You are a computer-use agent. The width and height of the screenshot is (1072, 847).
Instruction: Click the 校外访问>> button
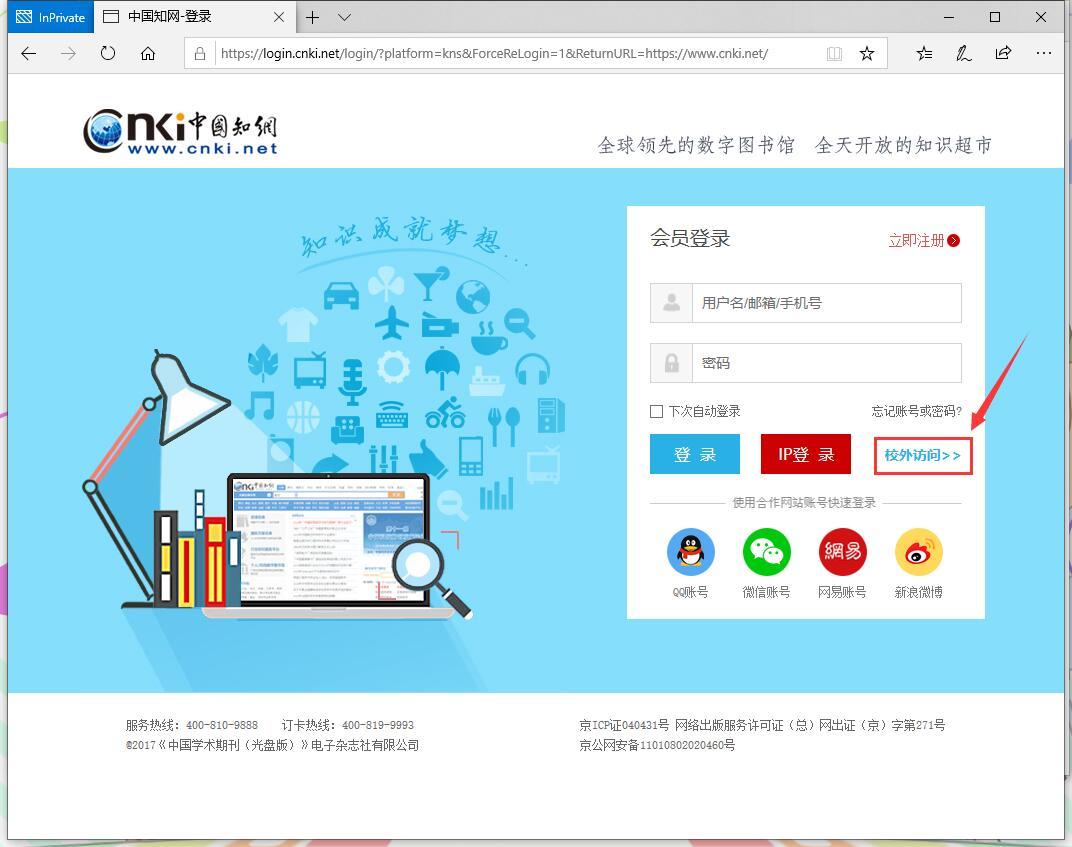point(922,455)
